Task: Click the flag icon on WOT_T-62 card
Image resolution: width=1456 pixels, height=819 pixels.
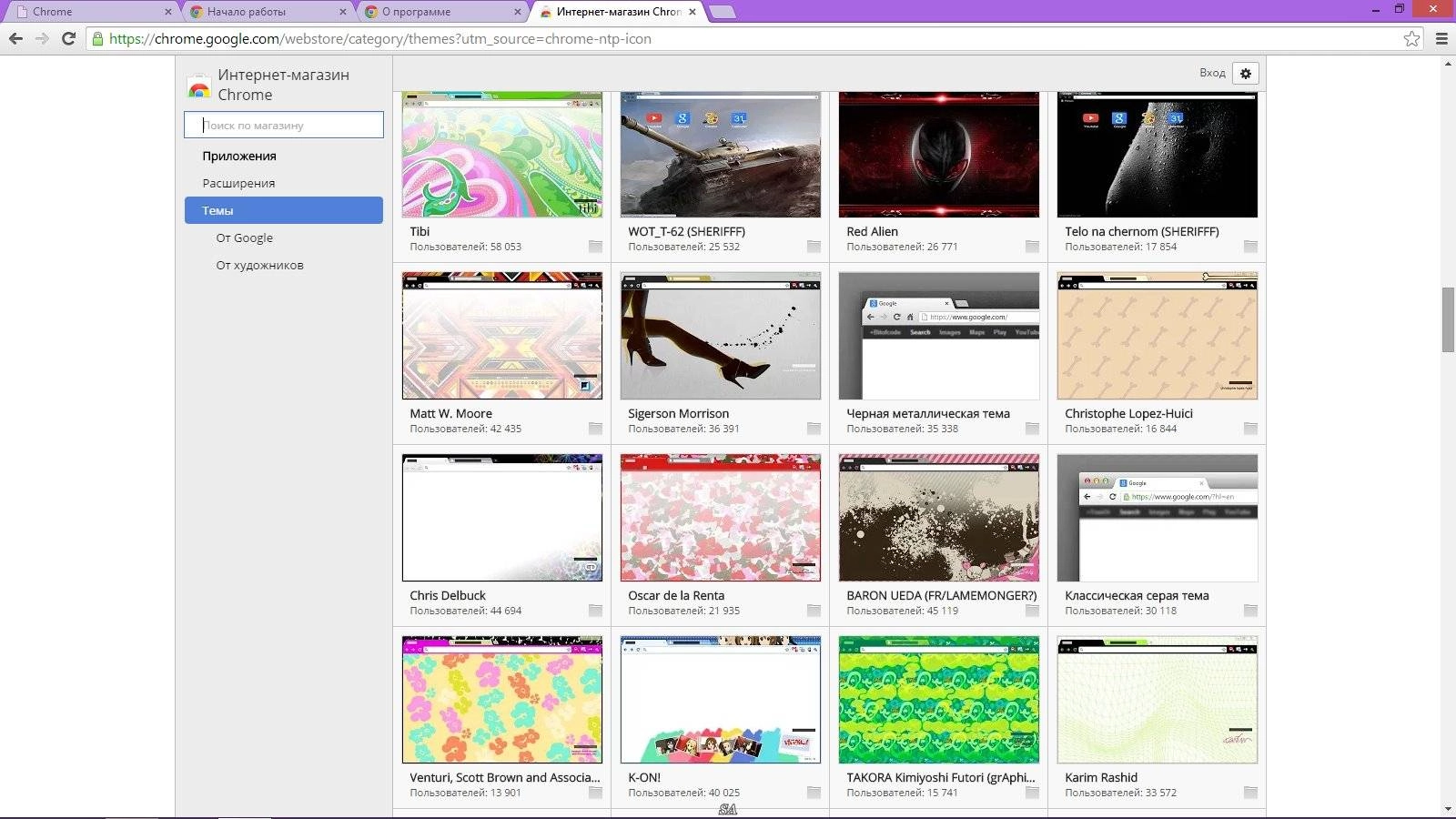Action: 814,247
